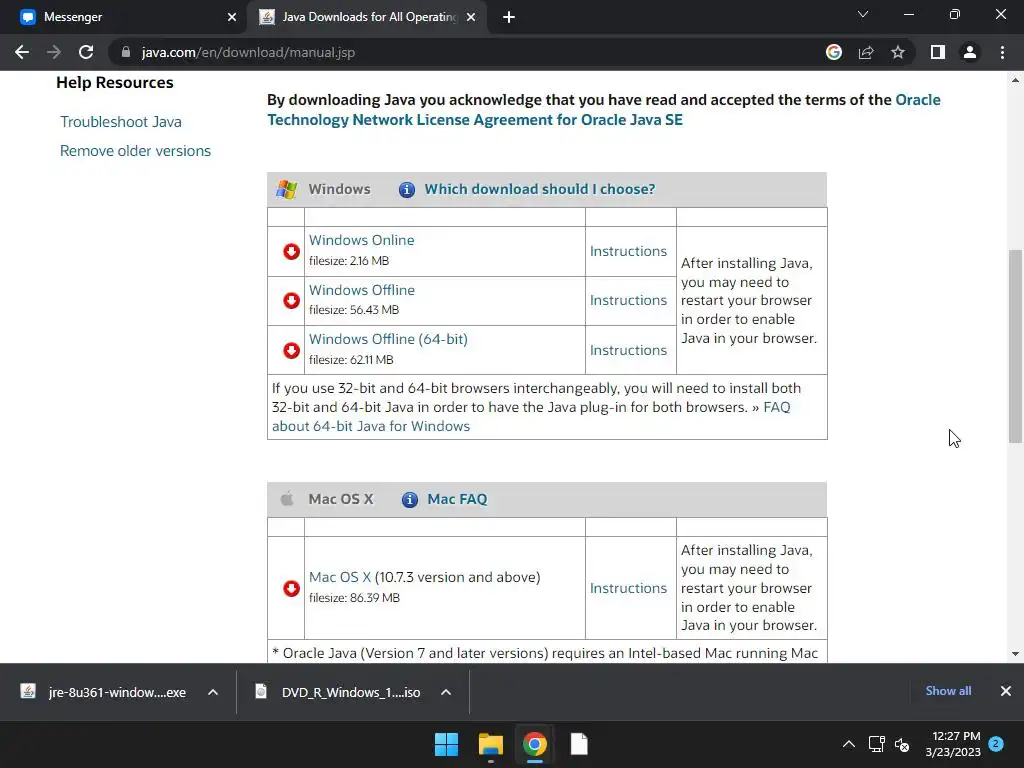The image size is (1024, 768).
Task: Open the tab search dropdown chevron
Action: 863,14
